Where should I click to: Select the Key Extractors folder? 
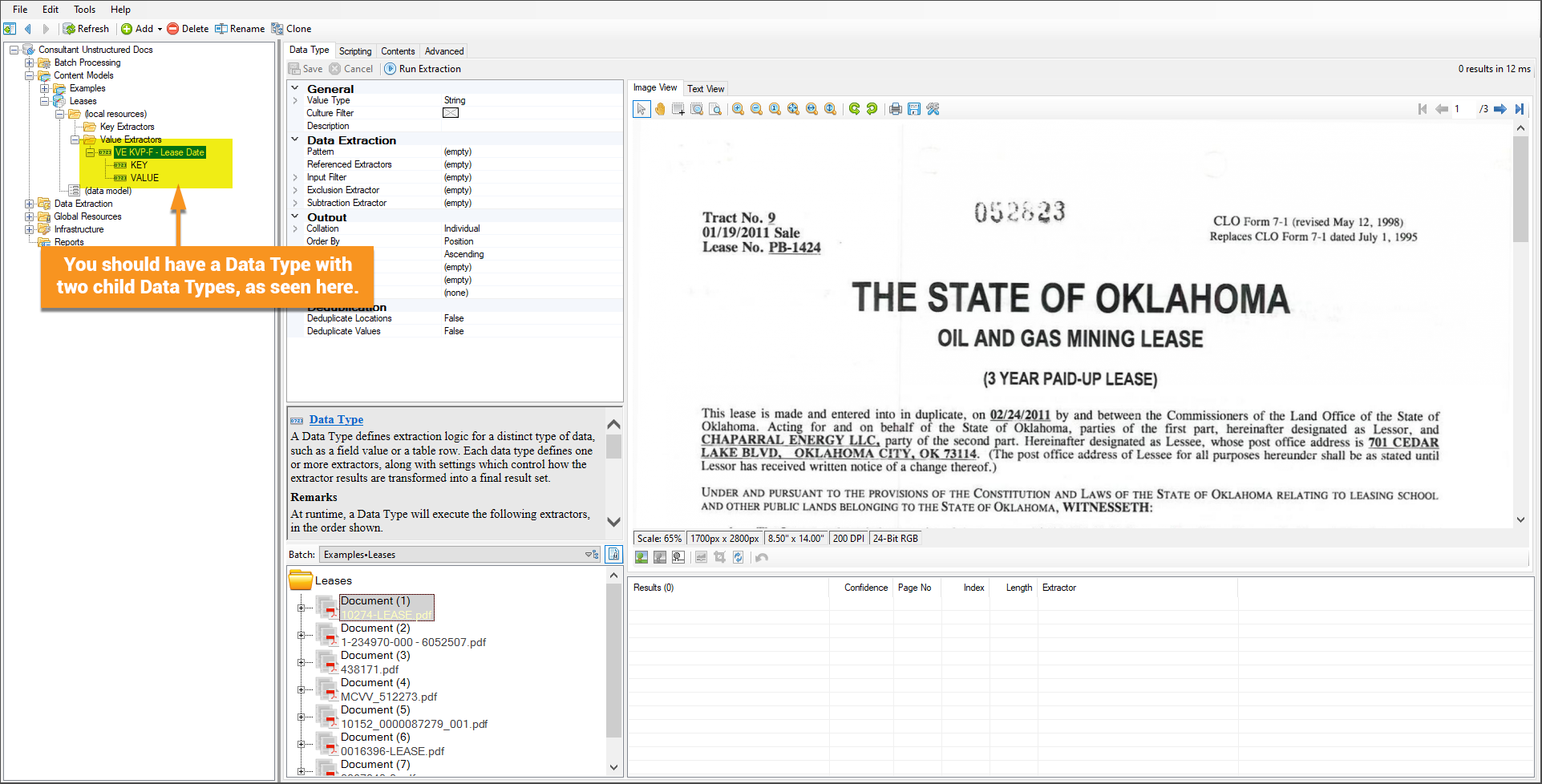pyautogui.click(x=127, y=127)
